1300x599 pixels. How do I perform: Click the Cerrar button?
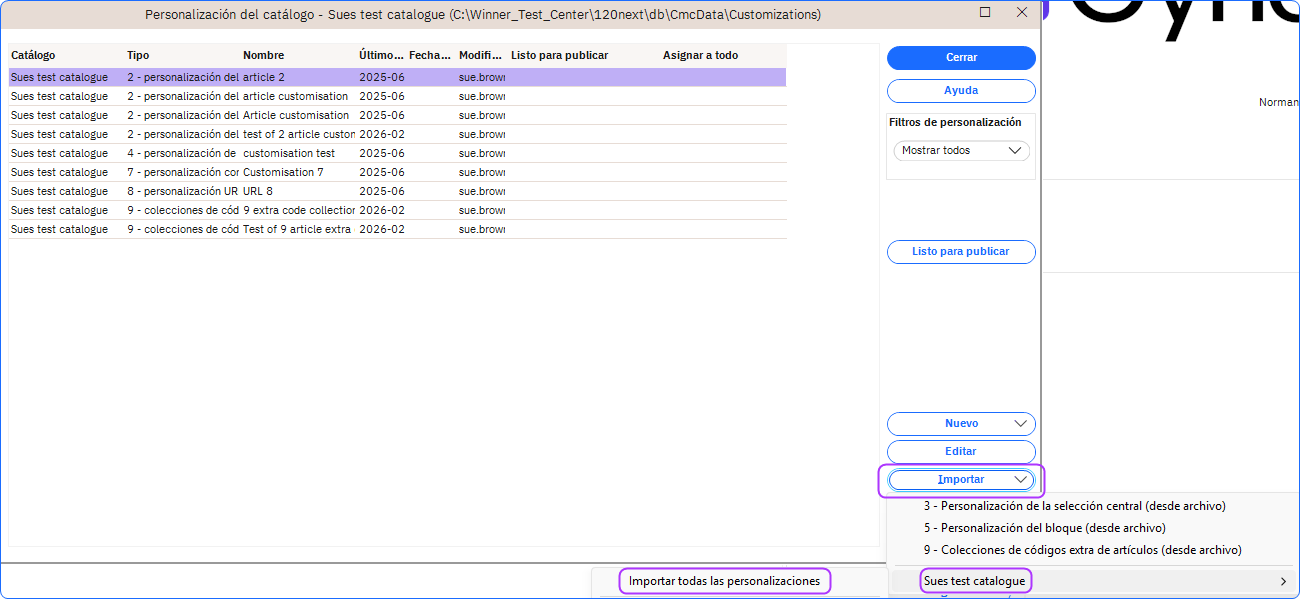pos(960,58)
